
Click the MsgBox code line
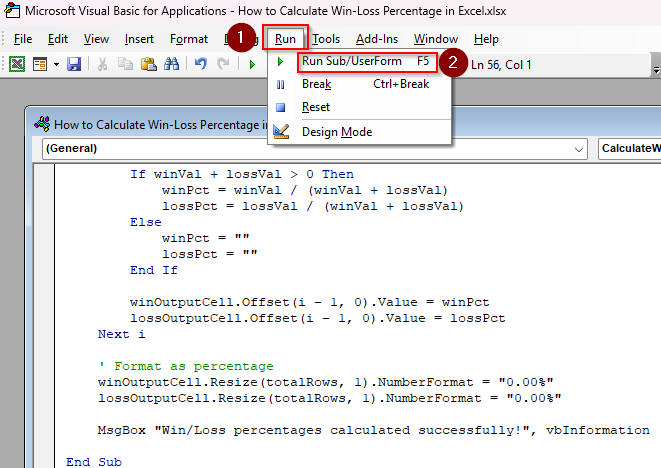point(373,430)
